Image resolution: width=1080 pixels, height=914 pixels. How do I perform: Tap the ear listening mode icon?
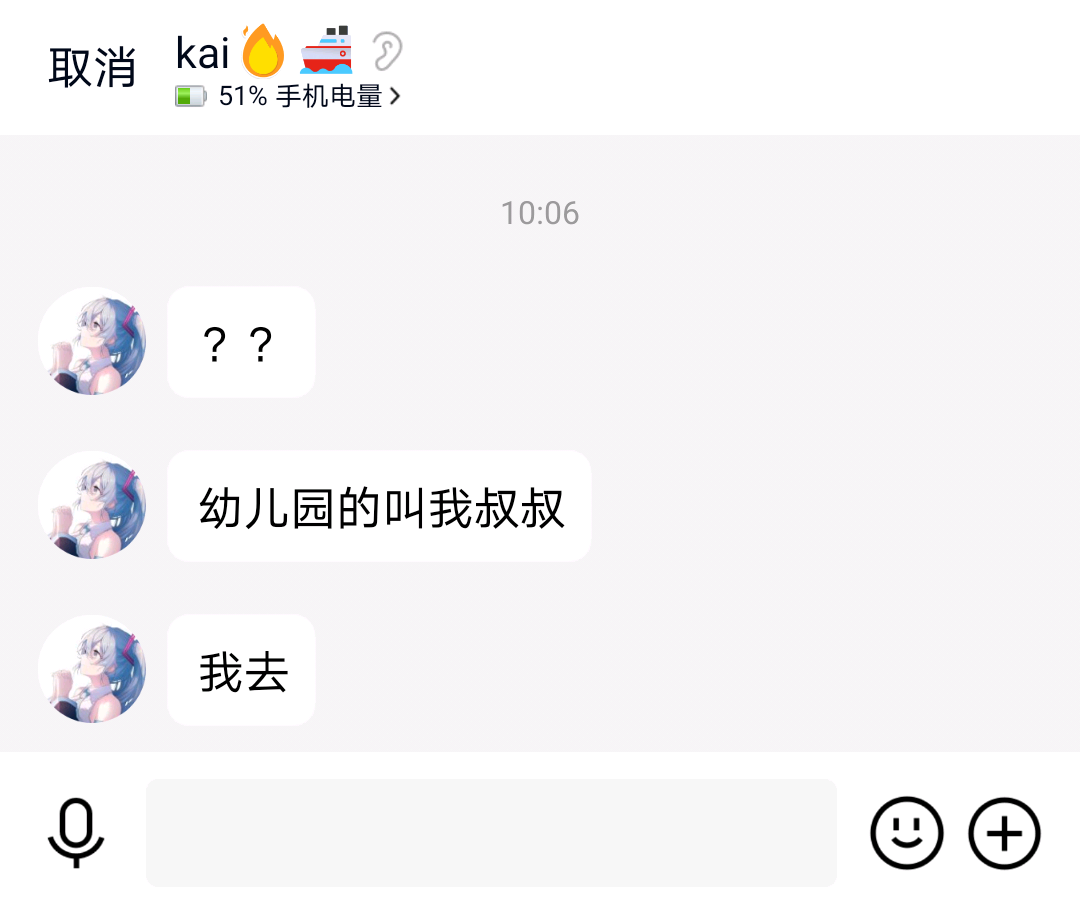(x=387, y=51)
